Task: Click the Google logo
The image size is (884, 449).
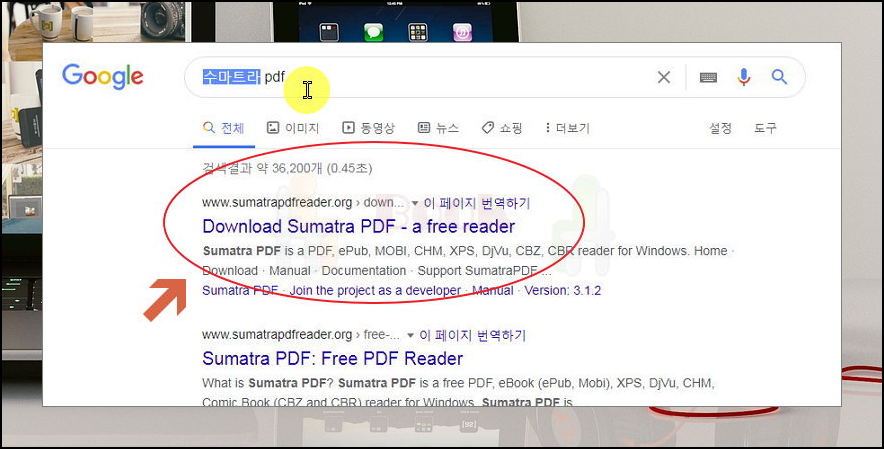Action: pos(103,76)
